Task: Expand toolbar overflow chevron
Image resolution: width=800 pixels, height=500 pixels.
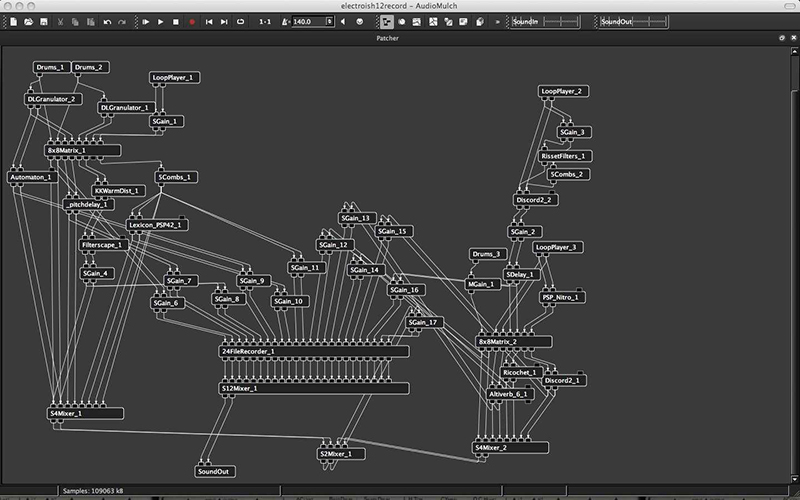Action: tap(497, 22)
